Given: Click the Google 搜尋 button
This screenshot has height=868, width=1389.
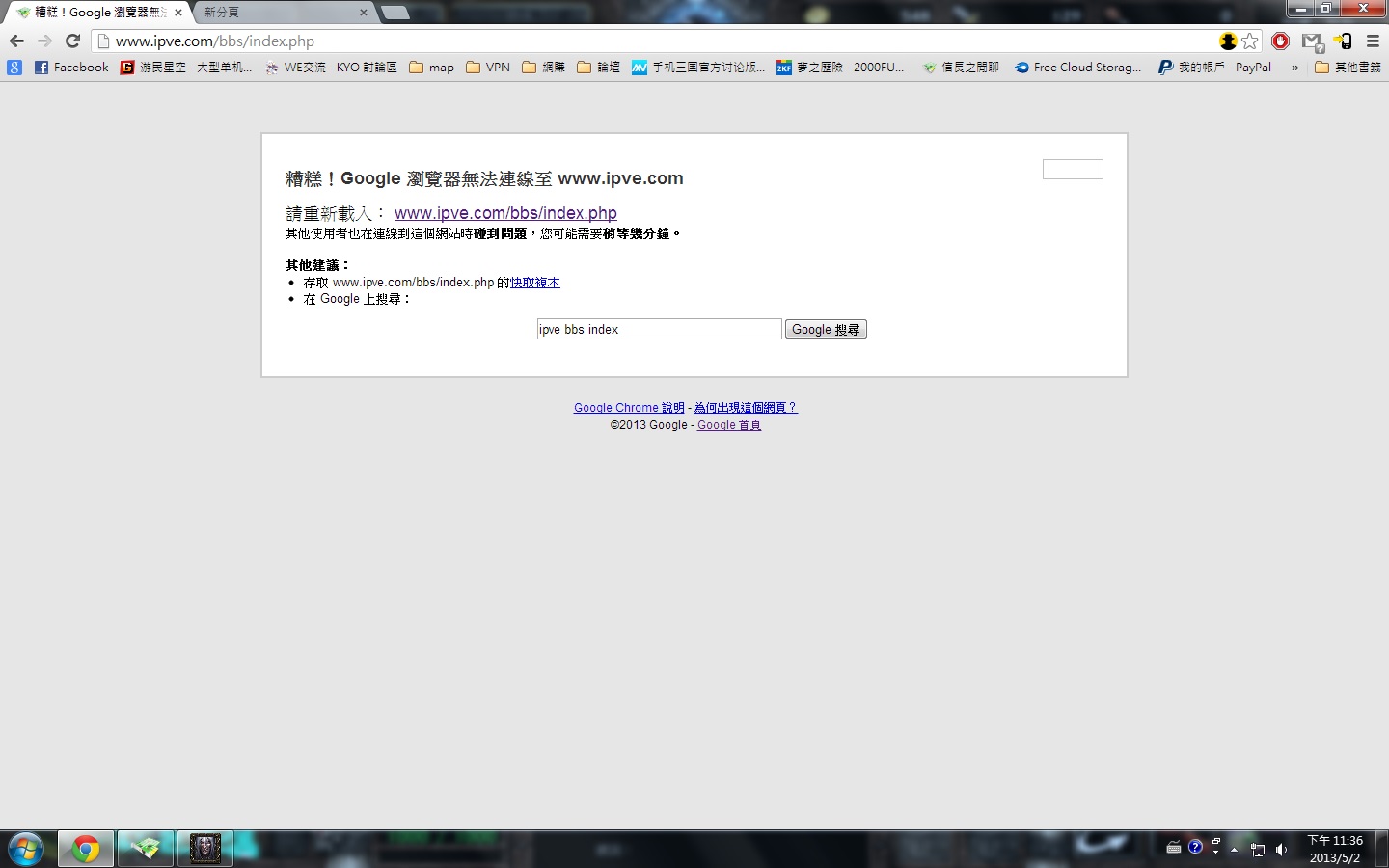Looking at the screenshot, I should pyautogui.click(x=826, y=329).
